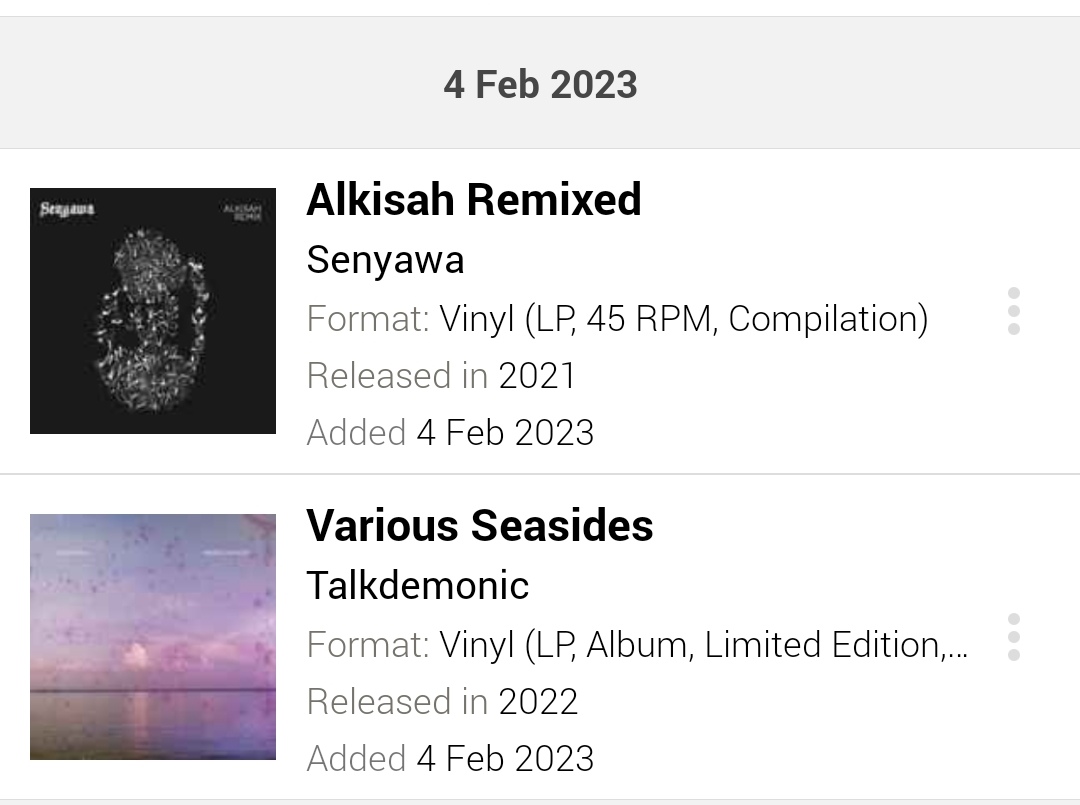Tap truncated Format Vinyl LP Album Limited Edition line

point(637,645)
